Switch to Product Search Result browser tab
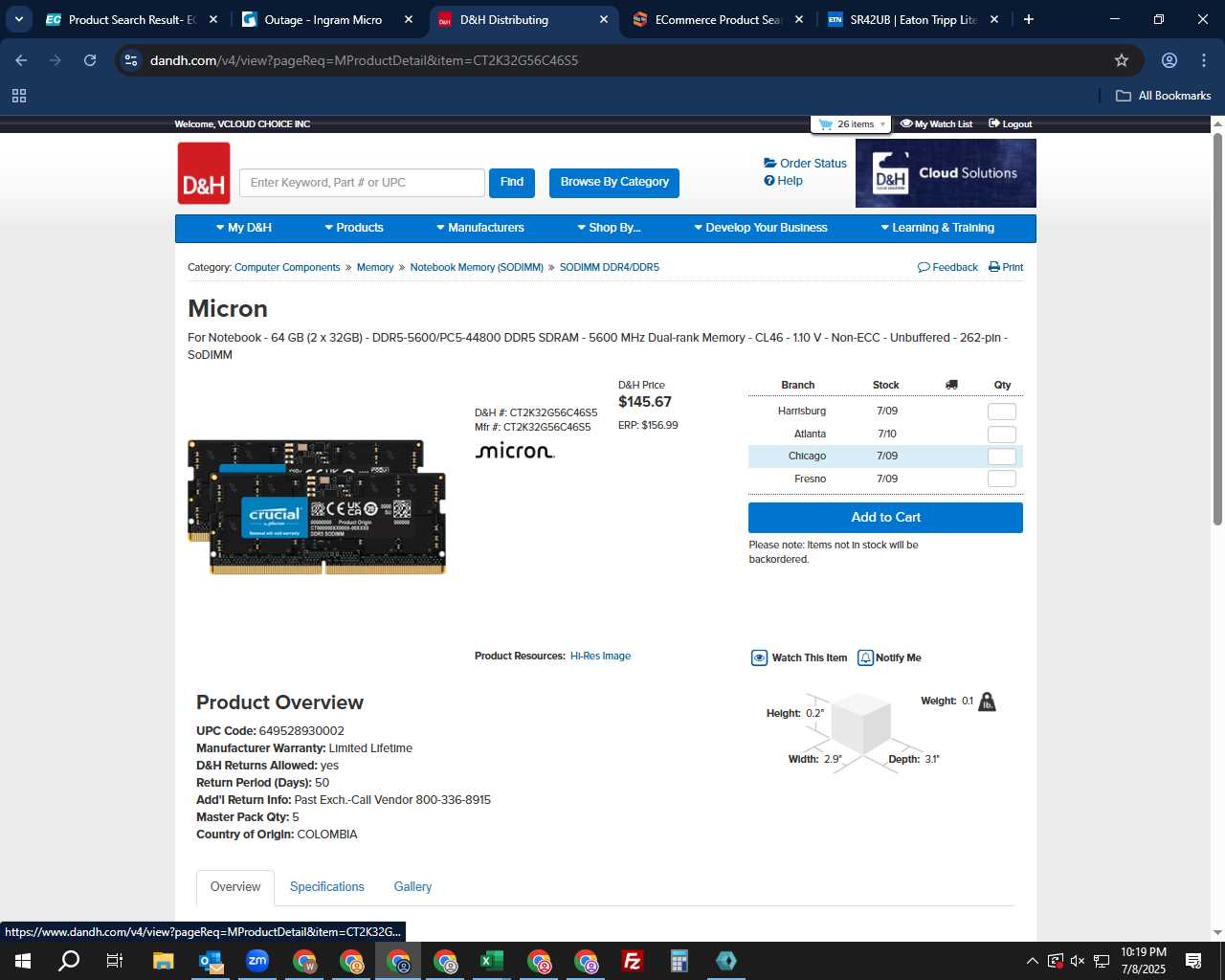1225x980 pixels. [x=133, y=19]
